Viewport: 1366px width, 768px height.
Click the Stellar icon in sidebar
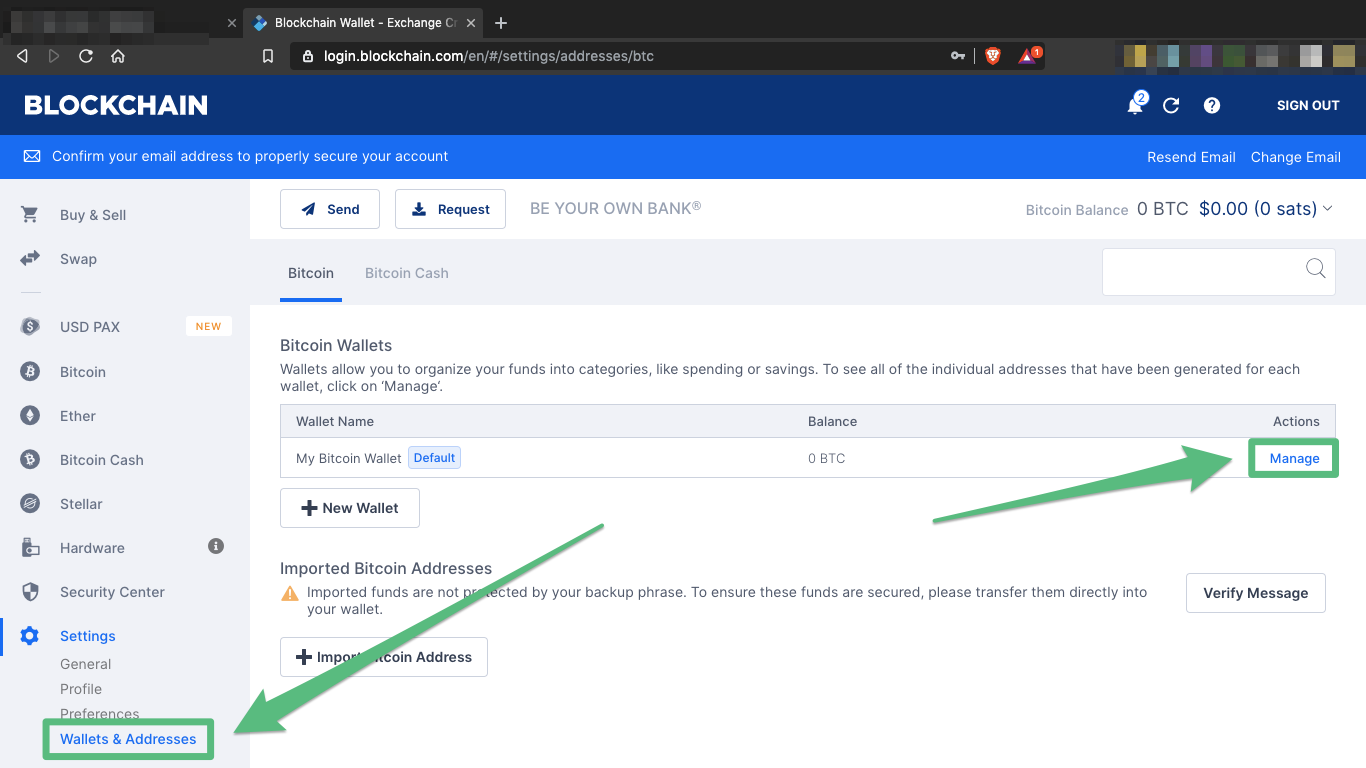pyautogui.click(x=30, y=504)
